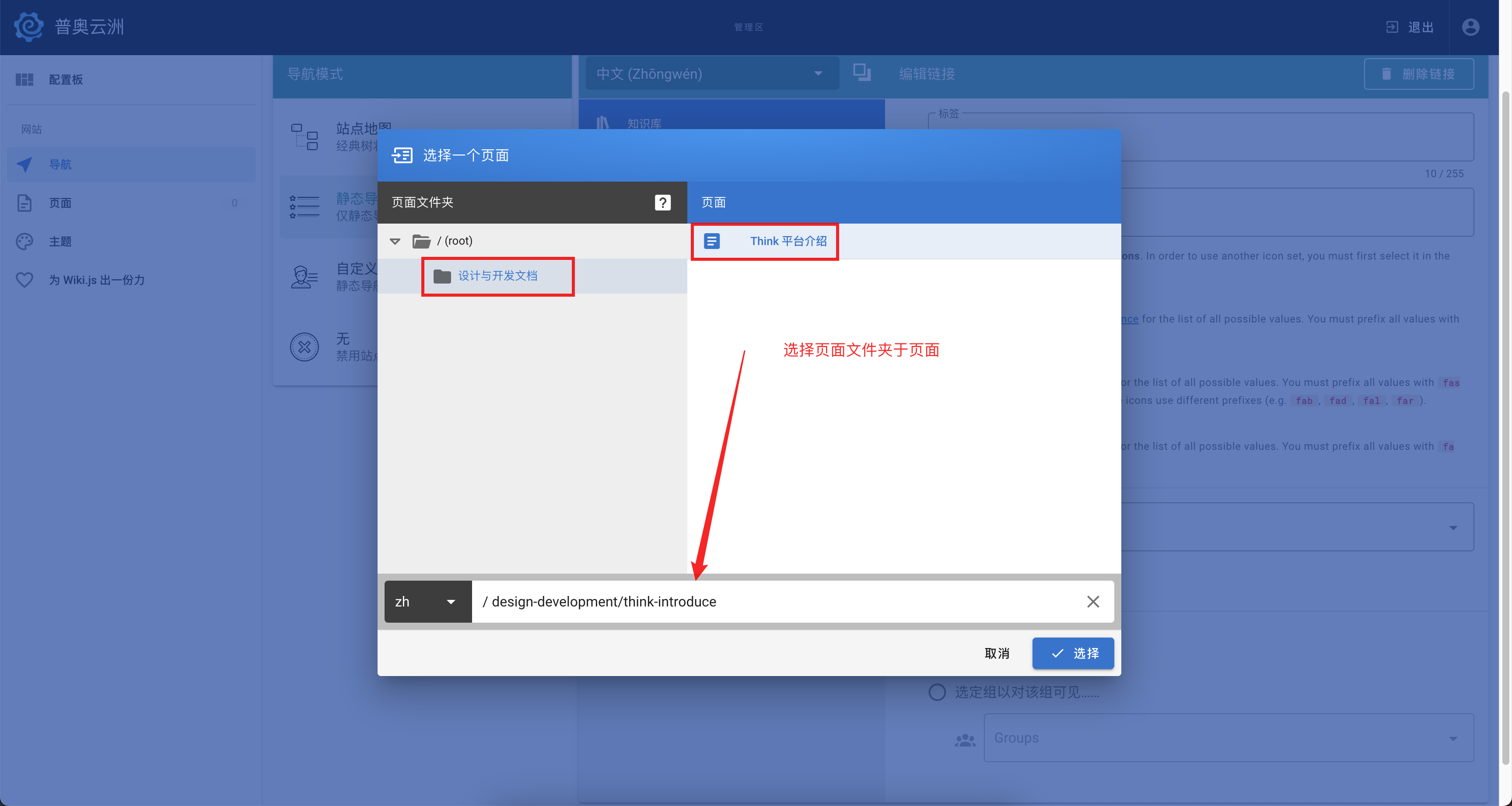Open the Groups dropdown
Image resolution: width=1512 pixels, height=806 pixels.
click(1228, 737)
